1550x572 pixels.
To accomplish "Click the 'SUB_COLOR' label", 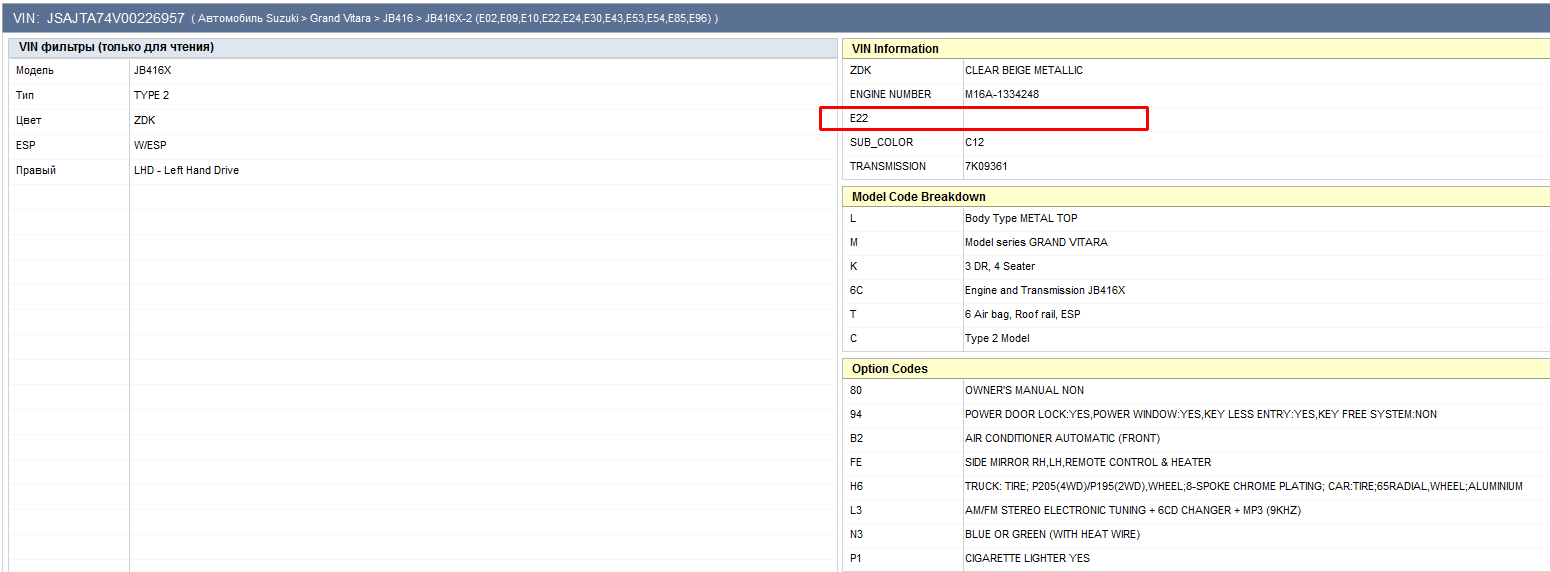I will point(881,143).
